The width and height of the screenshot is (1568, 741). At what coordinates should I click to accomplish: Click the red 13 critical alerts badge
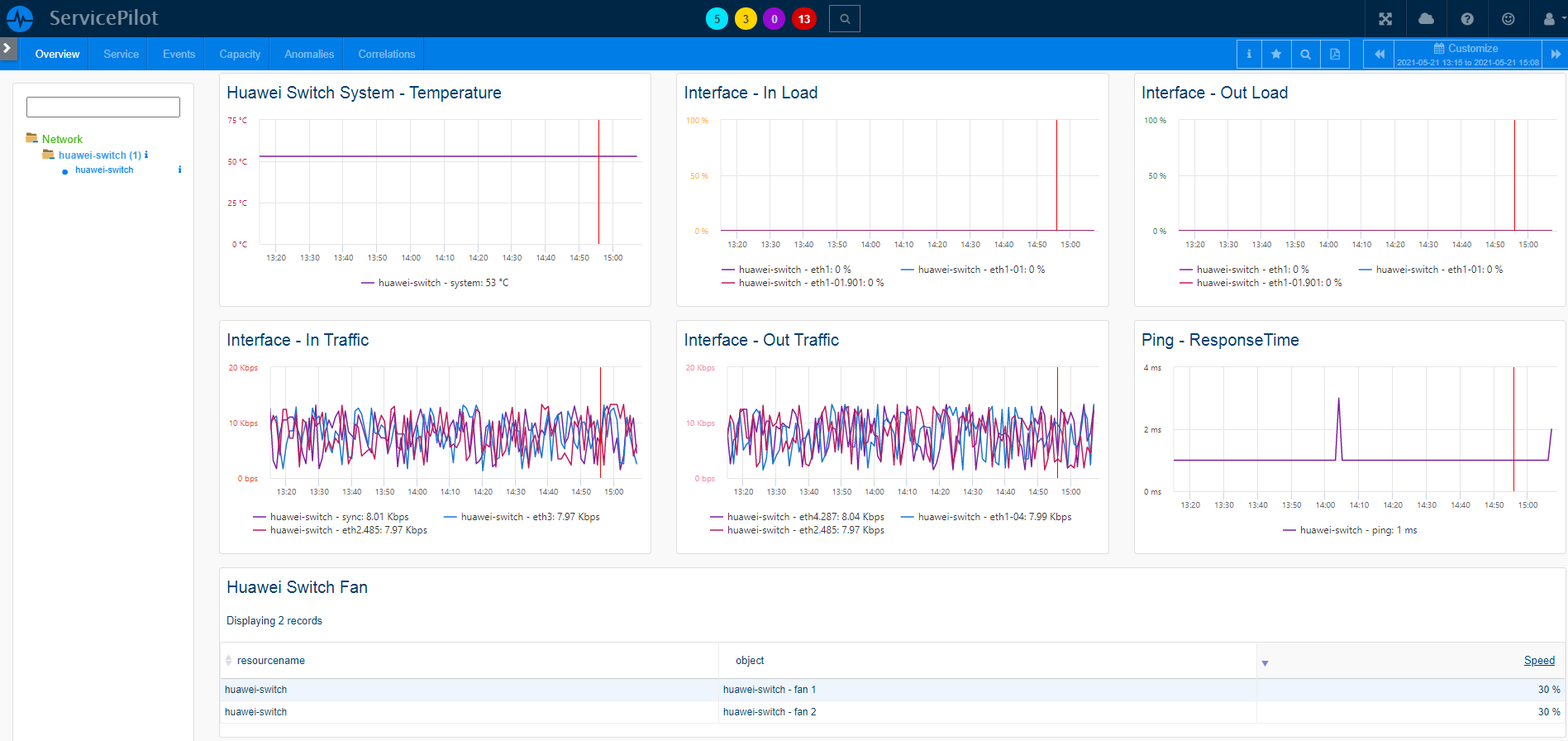pyautogui.click(x=803, y=19)
